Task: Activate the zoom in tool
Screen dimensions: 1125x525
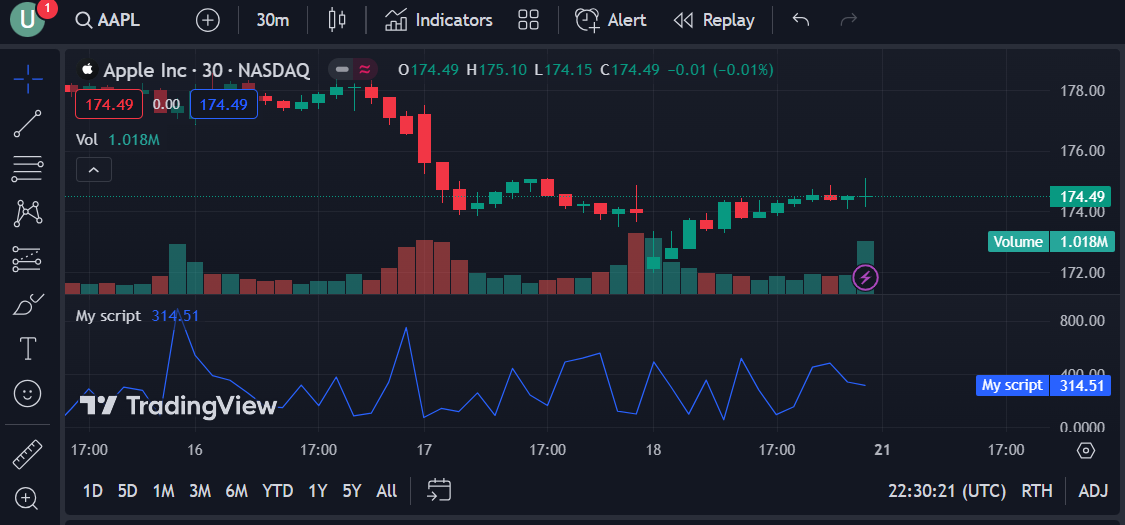Action: point(27,498)
